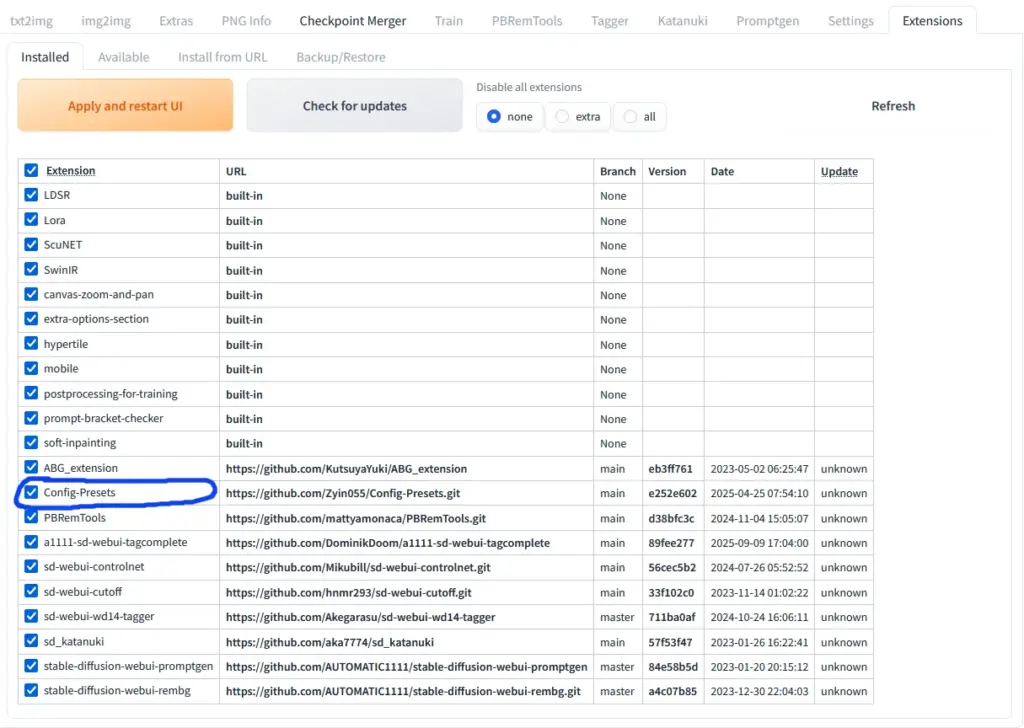Uncheck the sd-webui-controlnet extension
The width and height of the screenshot is (1024, 728).
tap(31, 567)
